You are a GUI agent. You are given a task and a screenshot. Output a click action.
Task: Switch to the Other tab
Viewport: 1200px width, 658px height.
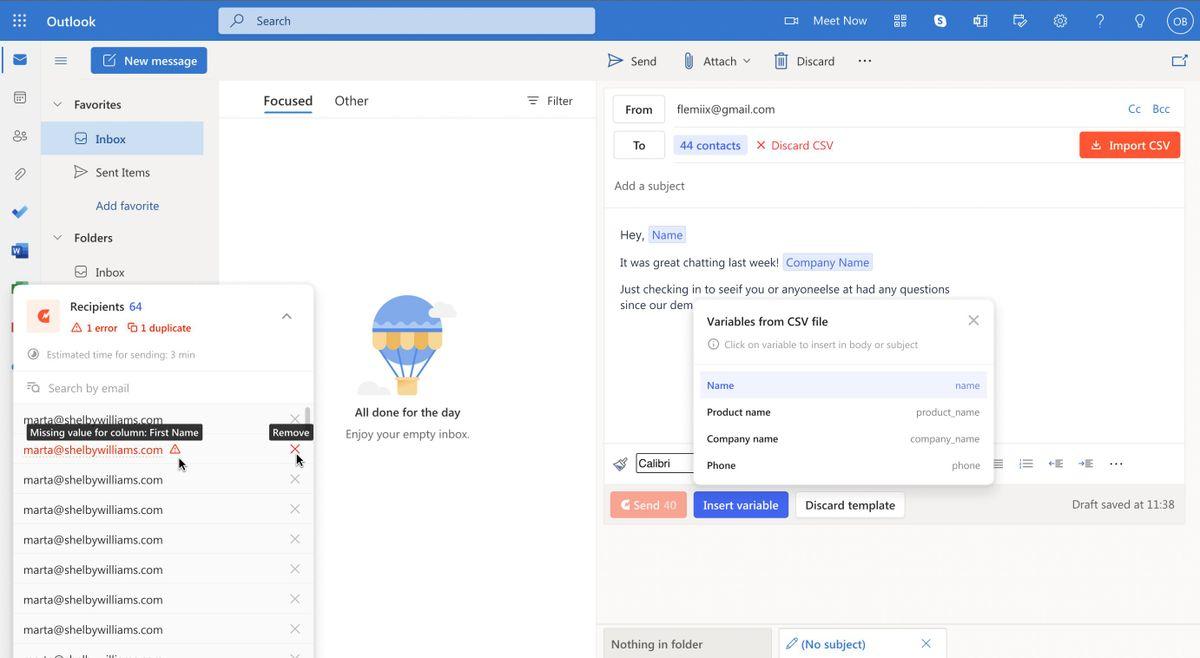pos(351,100)
